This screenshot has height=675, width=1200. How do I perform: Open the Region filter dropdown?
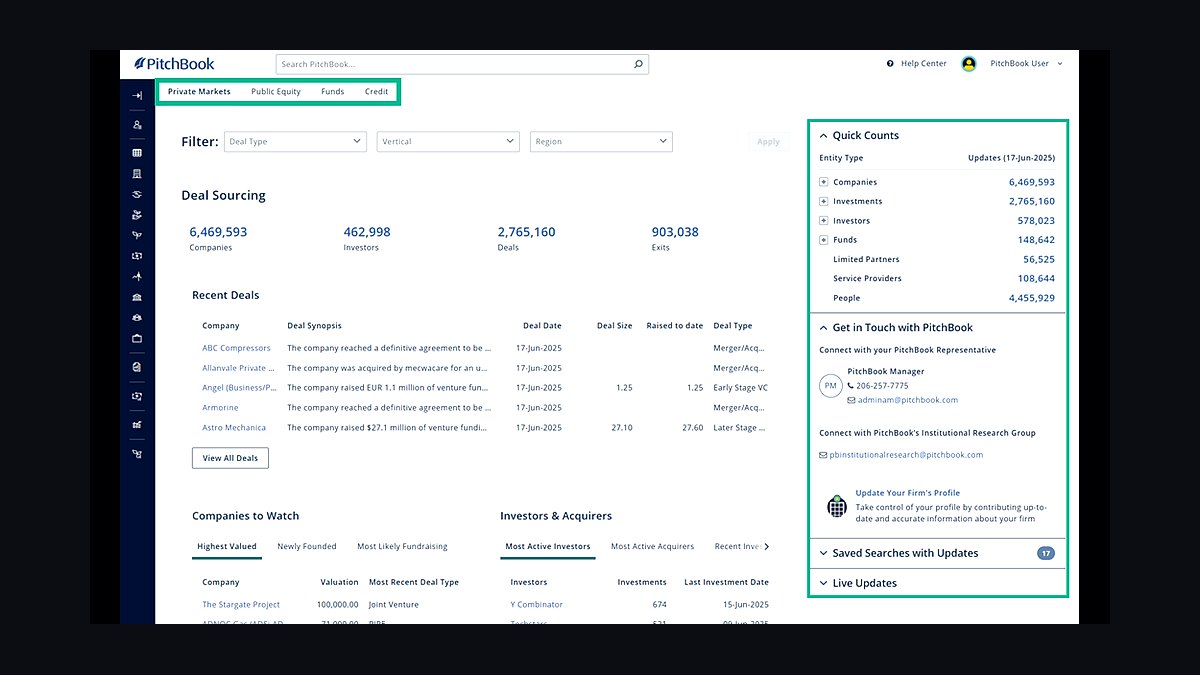[x=601, y=142]
